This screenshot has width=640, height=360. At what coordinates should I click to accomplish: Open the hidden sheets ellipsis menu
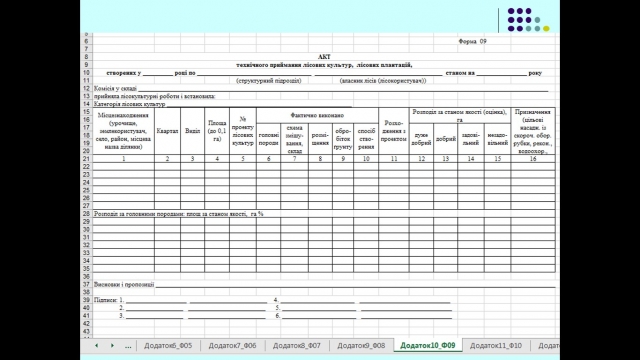click(x=128, y=346)
